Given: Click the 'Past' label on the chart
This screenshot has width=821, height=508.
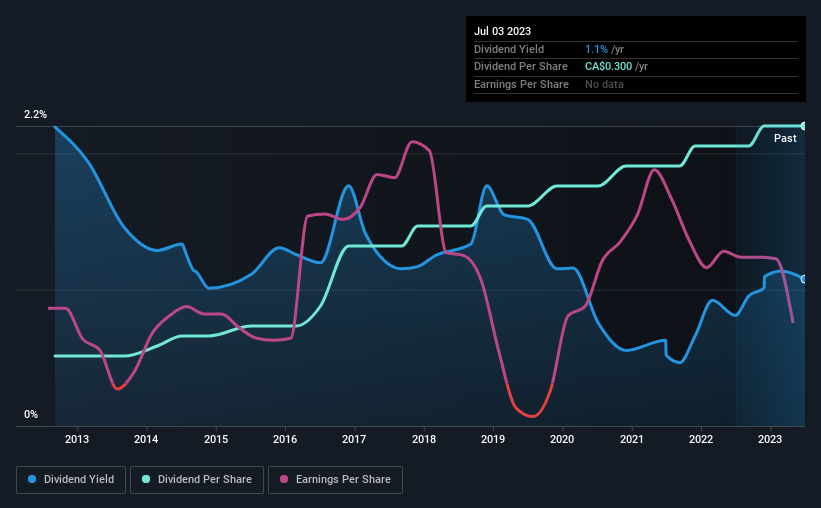Looking at the screenshot, I should 785,138.
